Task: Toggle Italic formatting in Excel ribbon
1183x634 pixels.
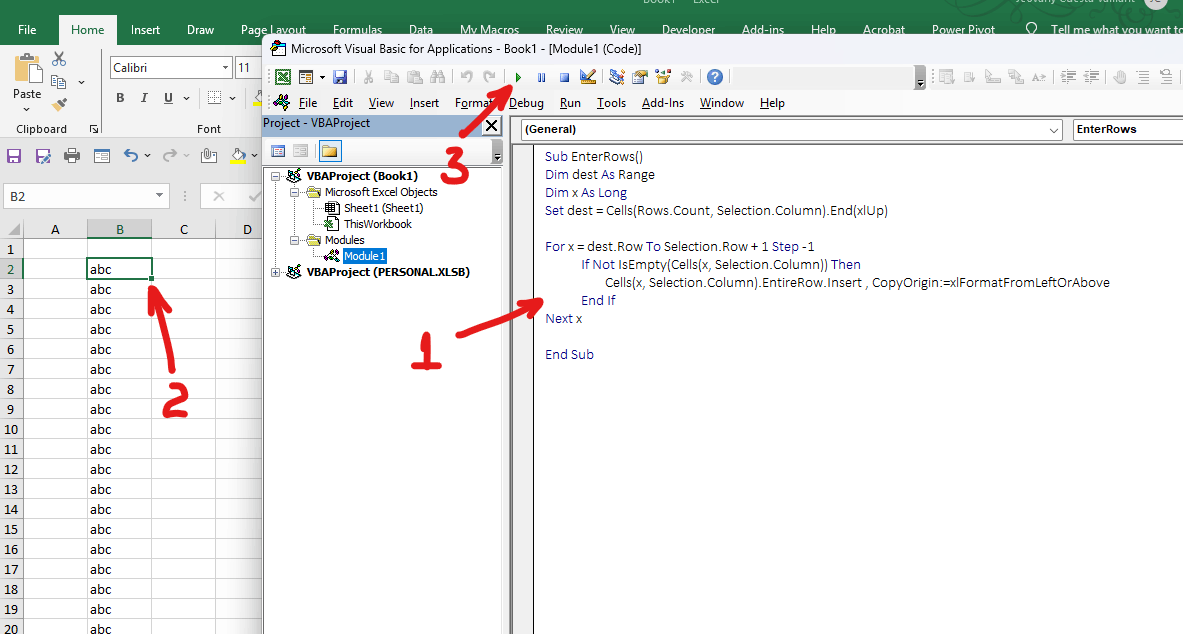Action: click(x=144, y=98)
